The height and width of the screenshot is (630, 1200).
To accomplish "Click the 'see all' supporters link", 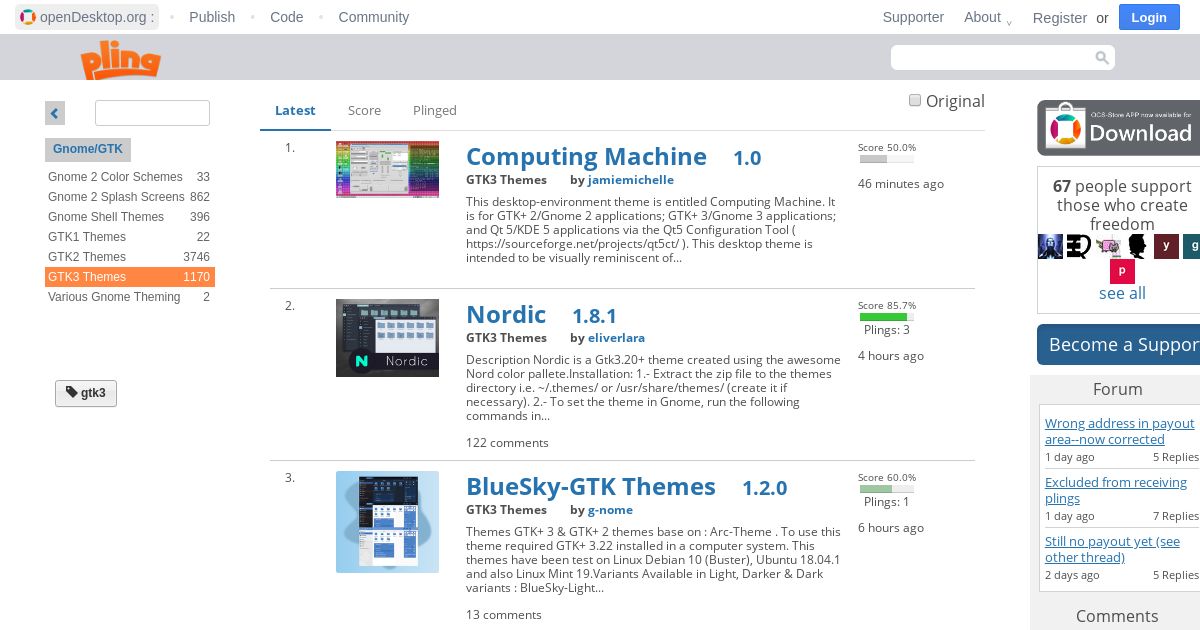I will pos(1122,293).
